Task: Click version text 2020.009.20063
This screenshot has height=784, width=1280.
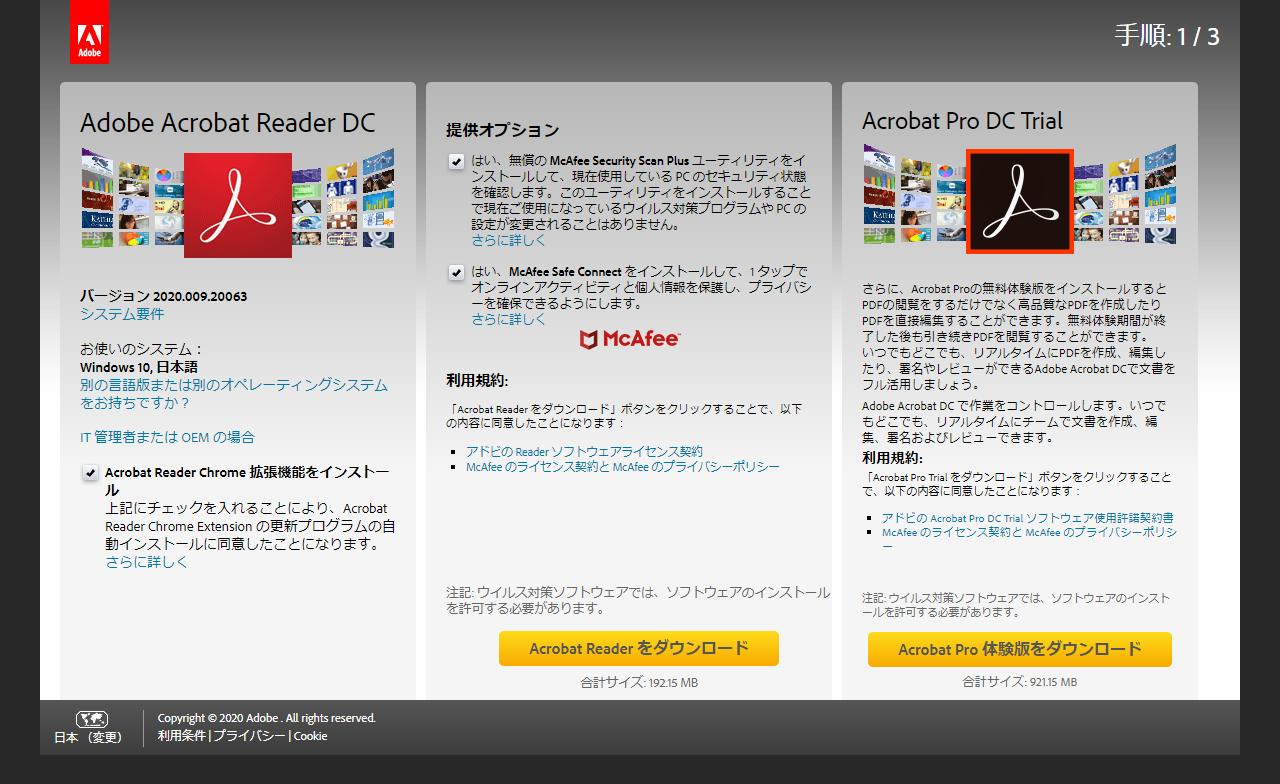Action: [200, 297]
